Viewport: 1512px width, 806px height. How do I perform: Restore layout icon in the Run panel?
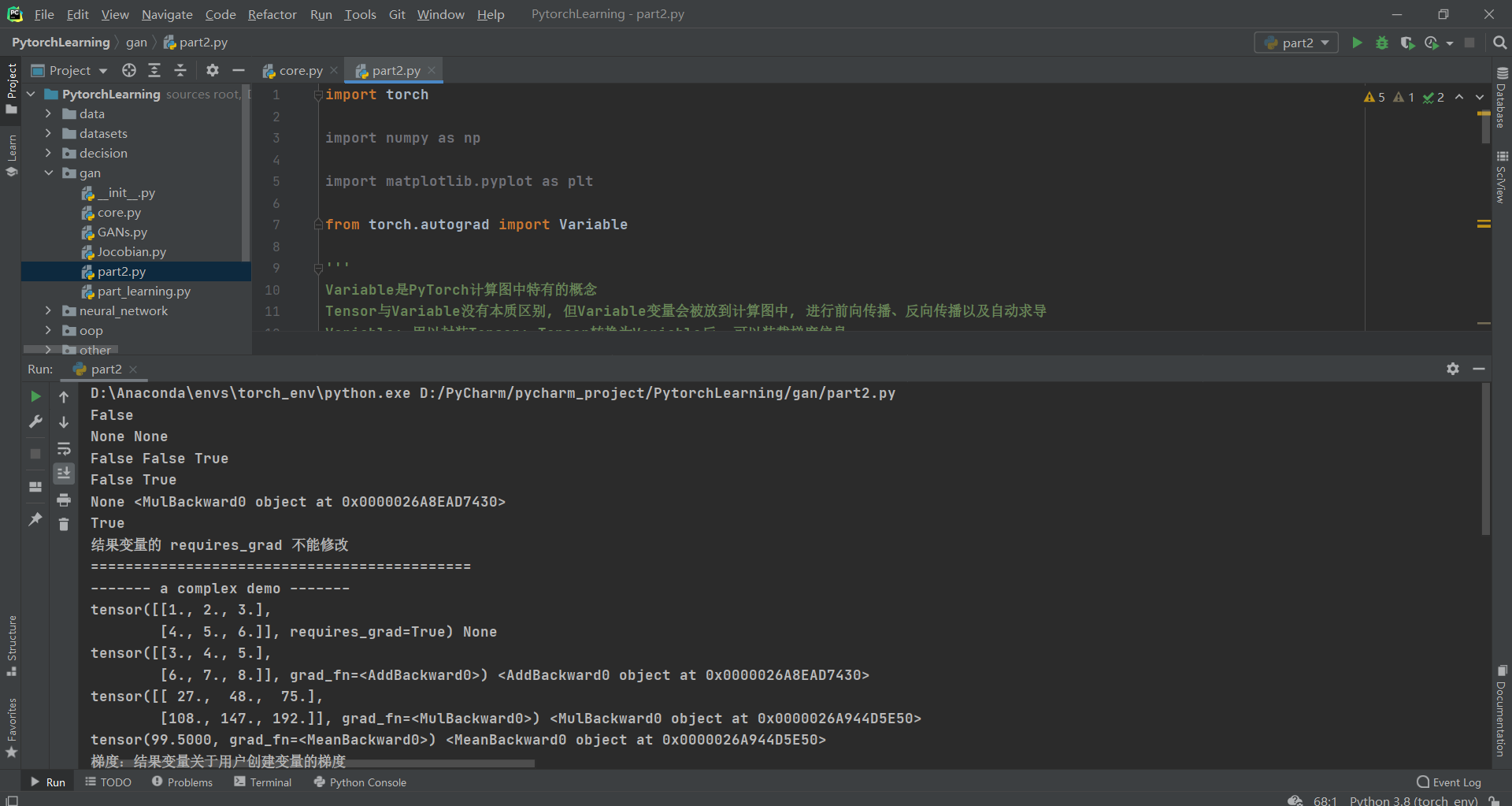tap(35, 487)
